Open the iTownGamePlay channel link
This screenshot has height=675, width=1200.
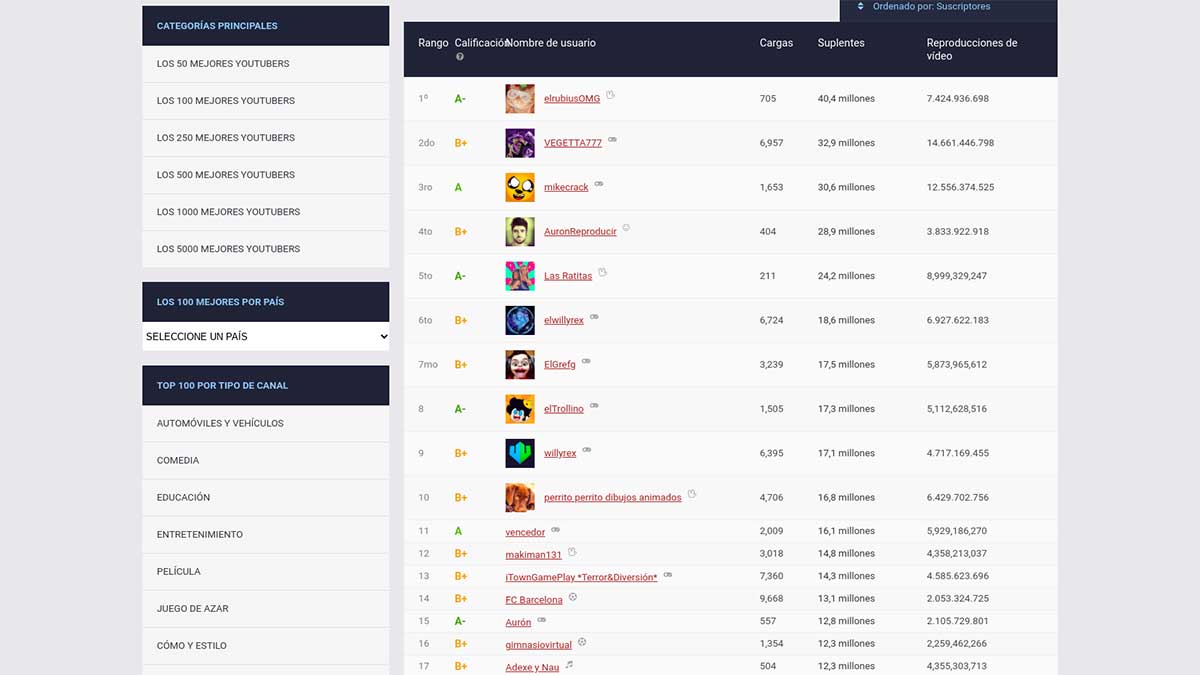point(581,577)
